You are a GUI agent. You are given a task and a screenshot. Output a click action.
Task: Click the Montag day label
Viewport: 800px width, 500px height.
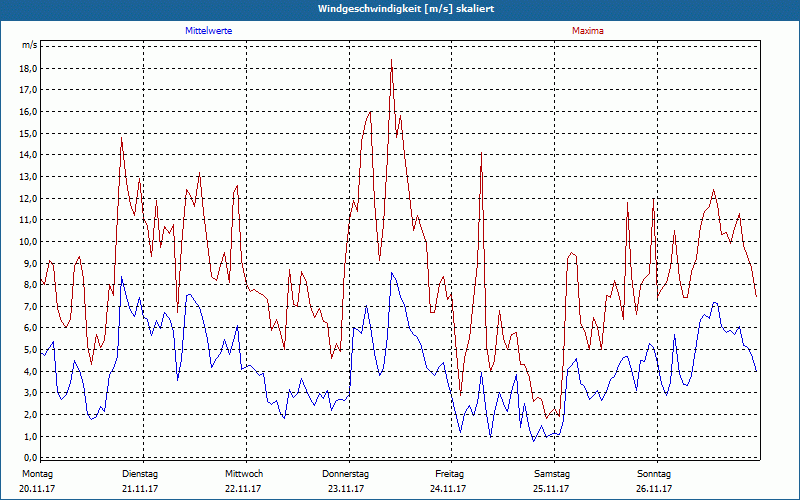tap(37, 474)
